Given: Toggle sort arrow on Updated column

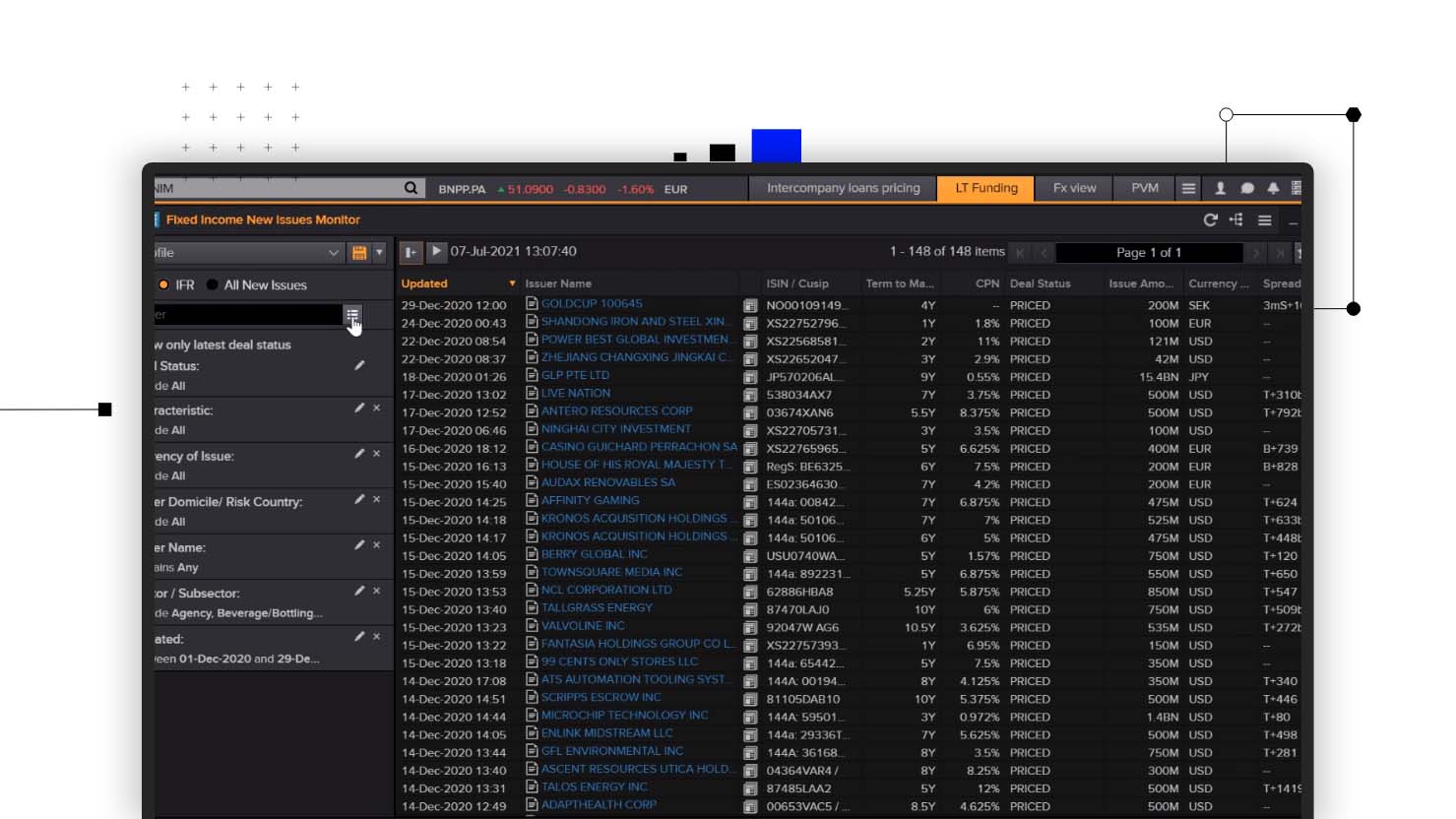Looking at the screenshot, I should tap(512, 283).
